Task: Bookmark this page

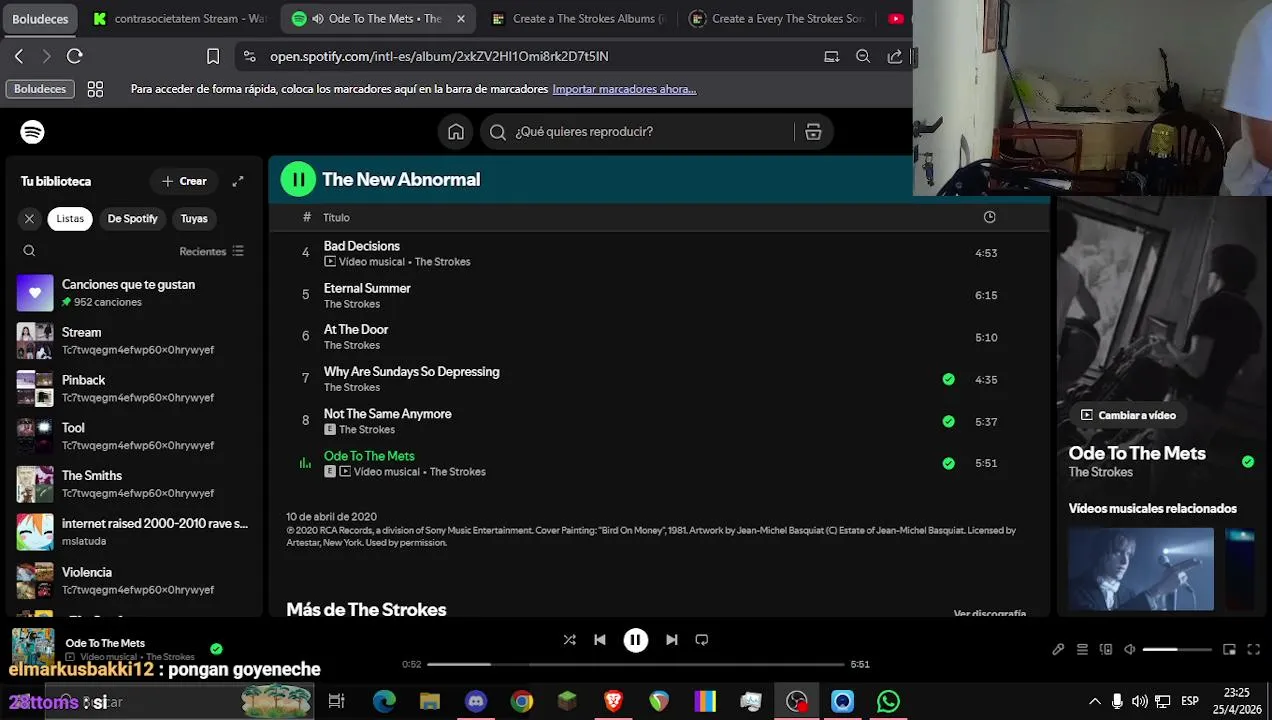Action: click(213, 56)
